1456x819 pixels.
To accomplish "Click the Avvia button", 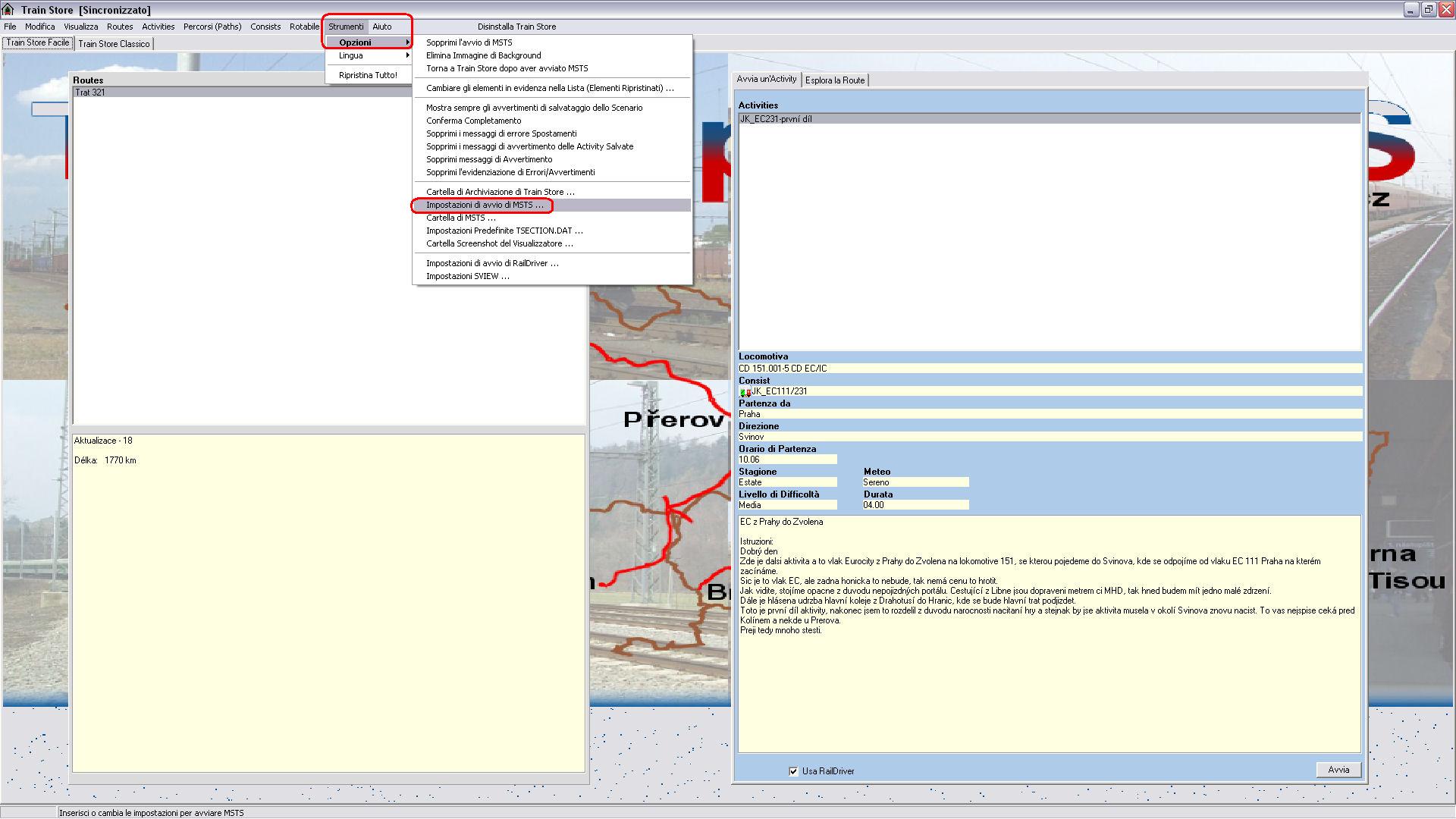I will (x=1338, y=770).
